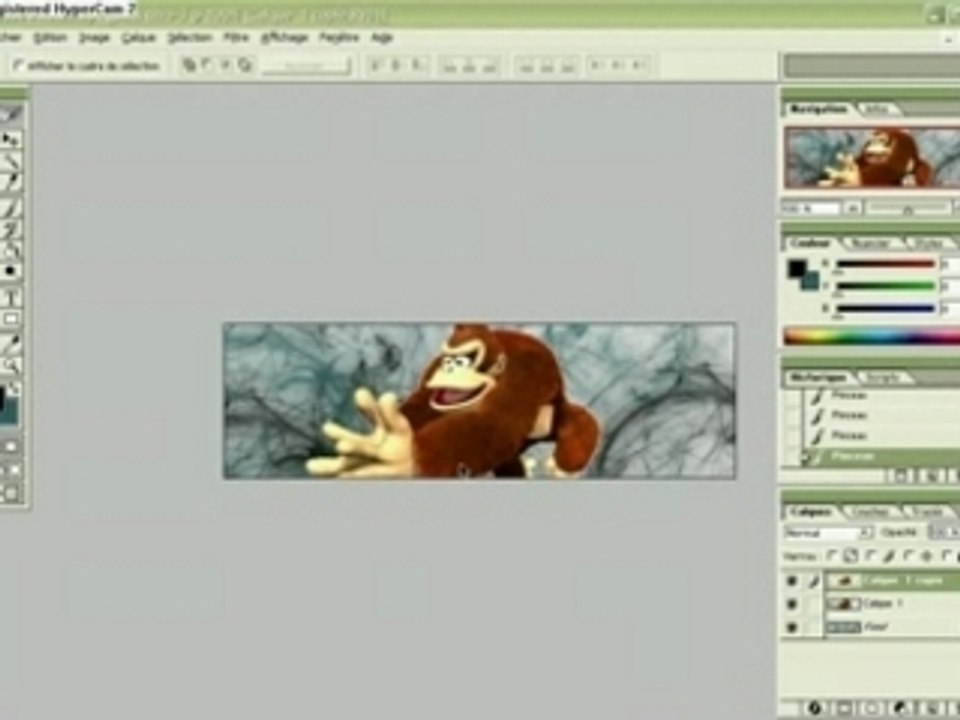Select the Calque 1 layer row

point(893,604)
